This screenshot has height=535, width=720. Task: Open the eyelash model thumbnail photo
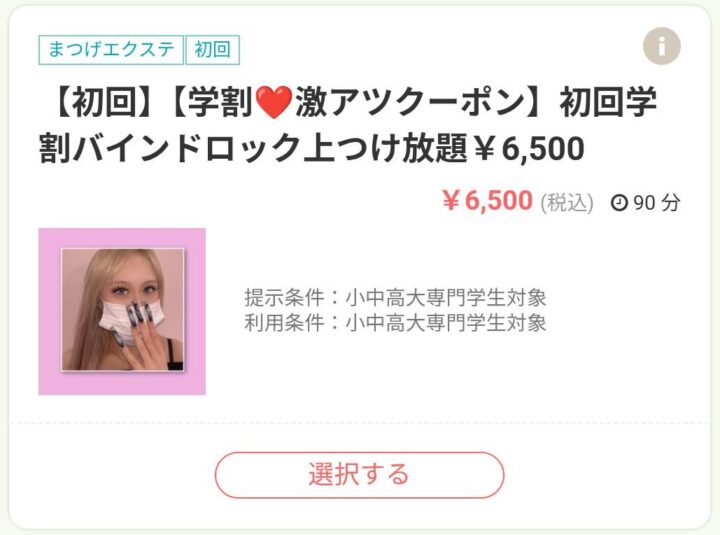click(123, 310)
